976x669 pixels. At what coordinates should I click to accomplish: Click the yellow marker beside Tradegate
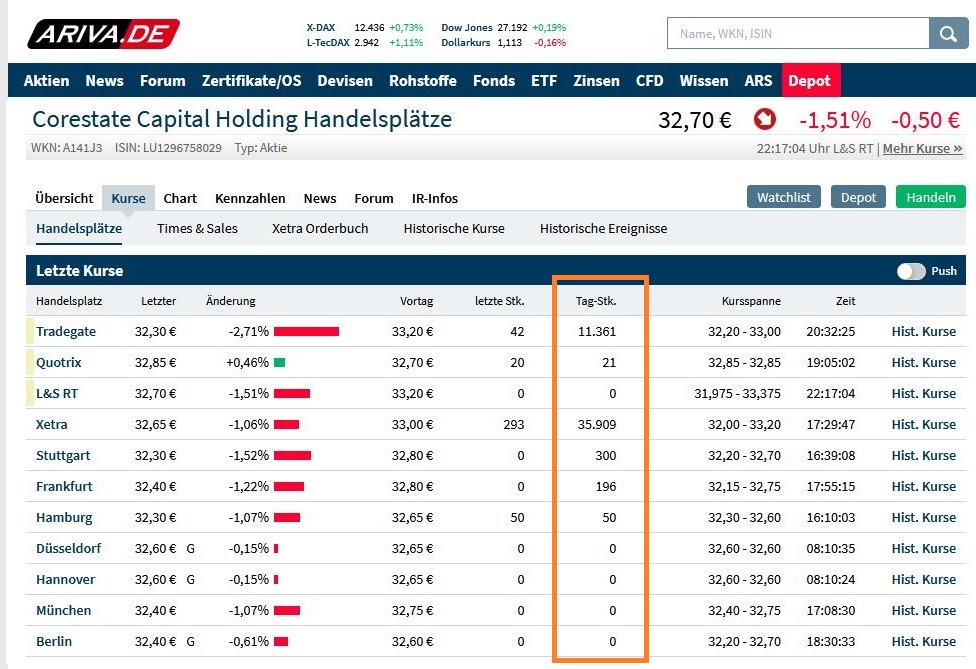(x=29, y=331)
